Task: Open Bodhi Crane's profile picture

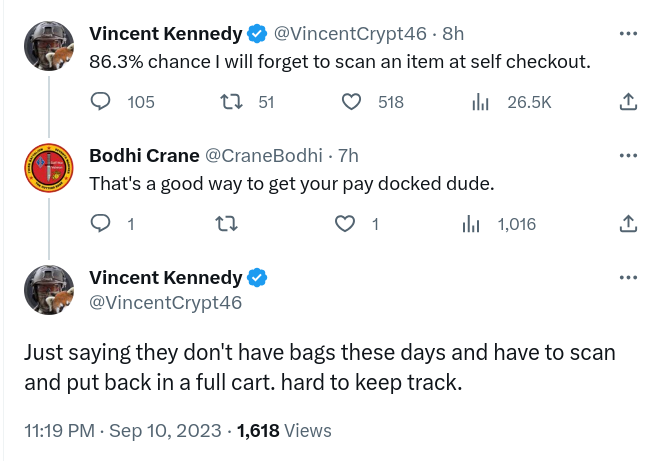Action: tap(49, 167)
